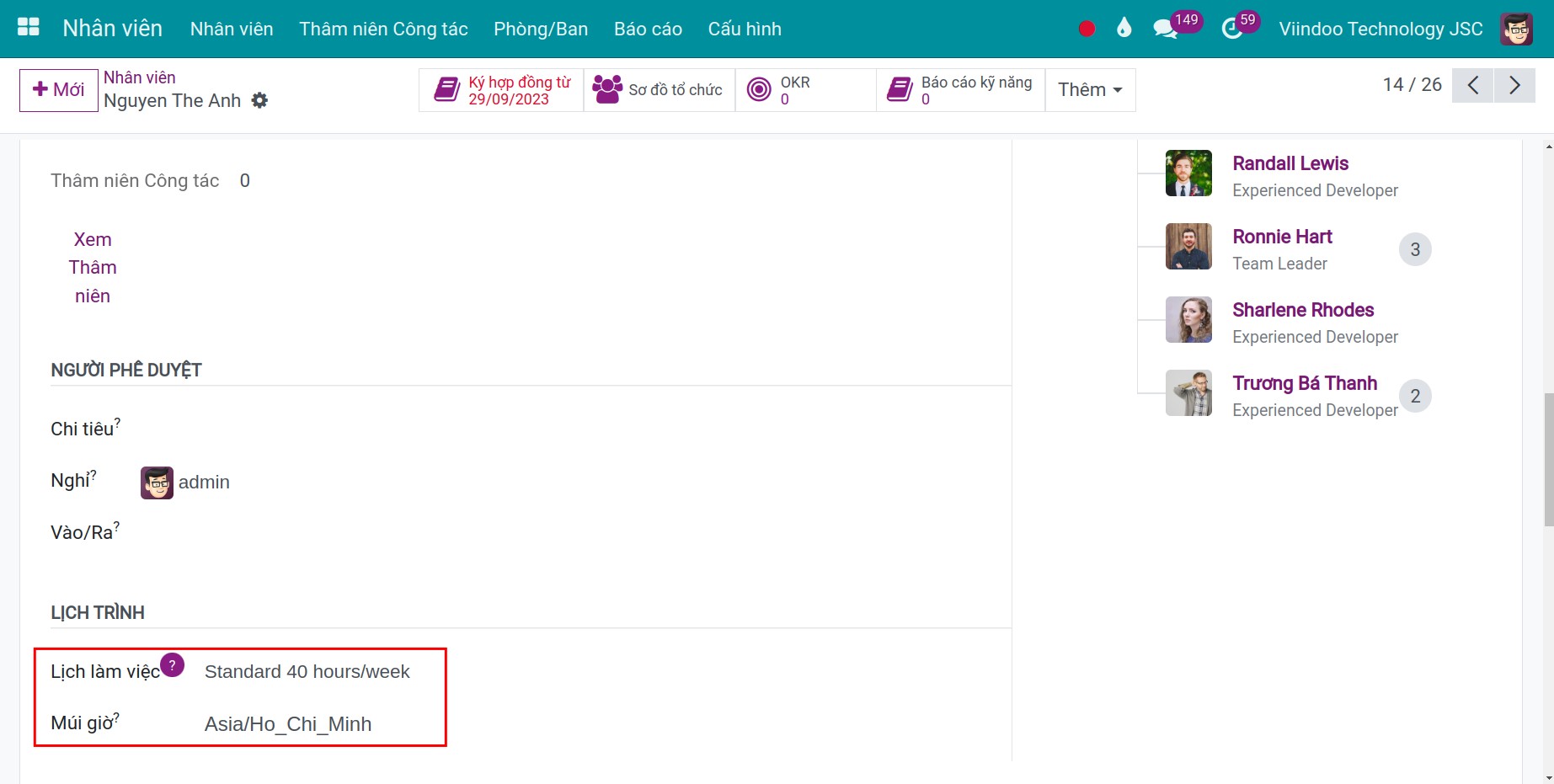1554x784 pixels.
Task: Open Nhân viên menu in top navigation
Action: coord(232,29)
